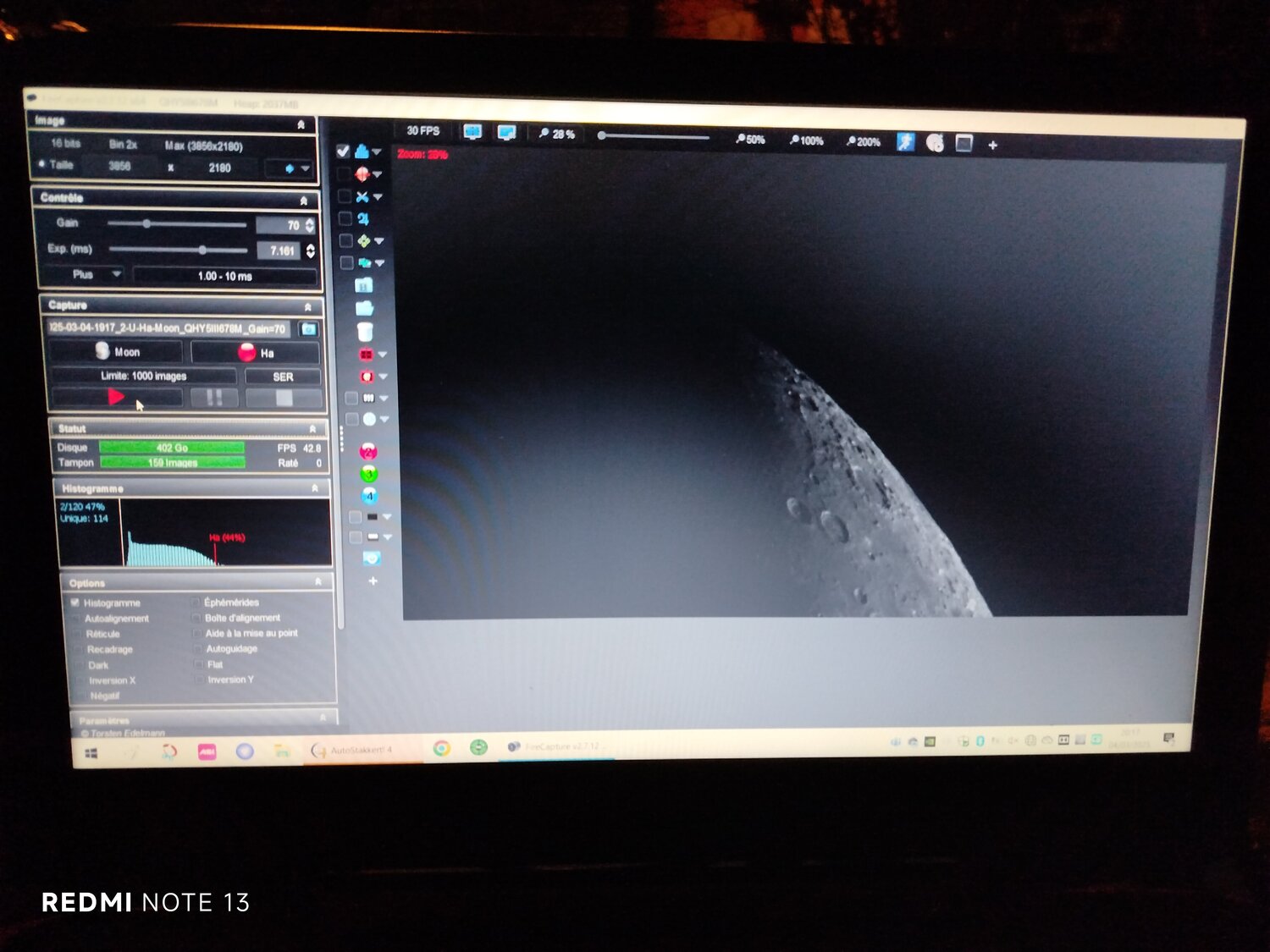1270x952 pixels.
Task: Click the red filmstrip icon
Action: (x=367, y=354)
